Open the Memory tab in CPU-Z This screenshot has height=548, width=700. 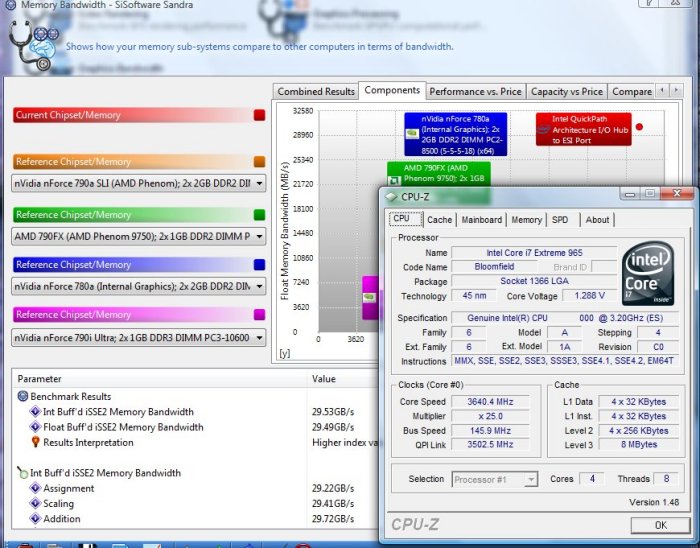point(526,220)
